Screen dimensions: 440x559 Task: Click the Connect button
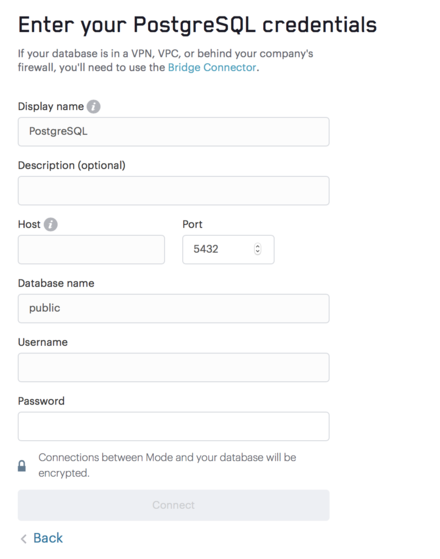pos(174,505)
